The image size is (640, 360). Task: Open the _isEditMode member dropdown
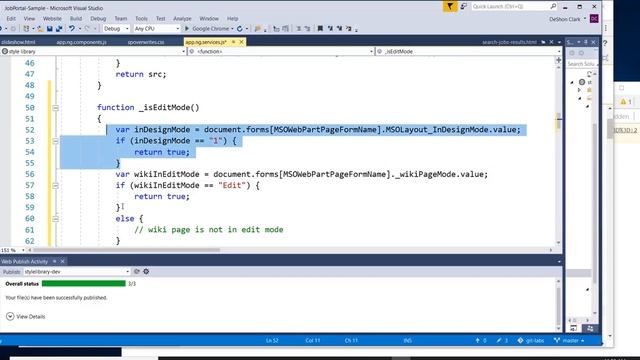469,51
